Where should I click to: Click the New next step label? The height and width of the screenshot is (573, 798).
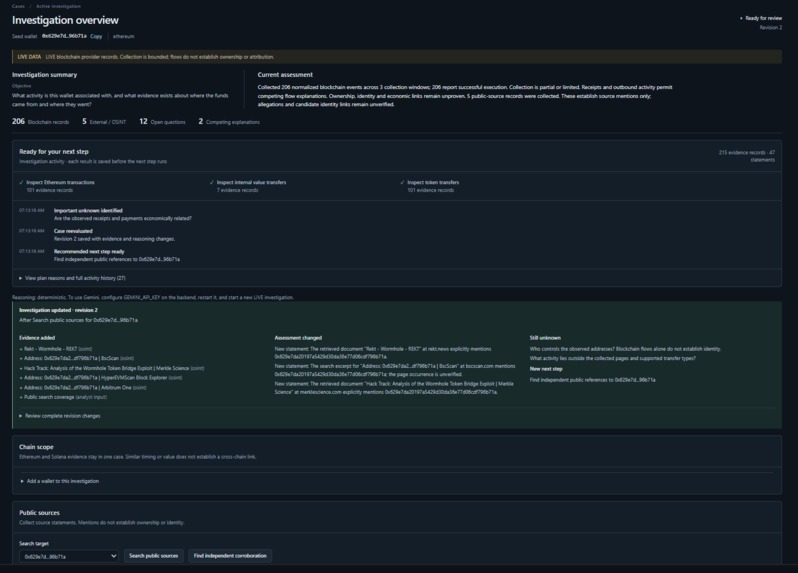tap(546, 369)
